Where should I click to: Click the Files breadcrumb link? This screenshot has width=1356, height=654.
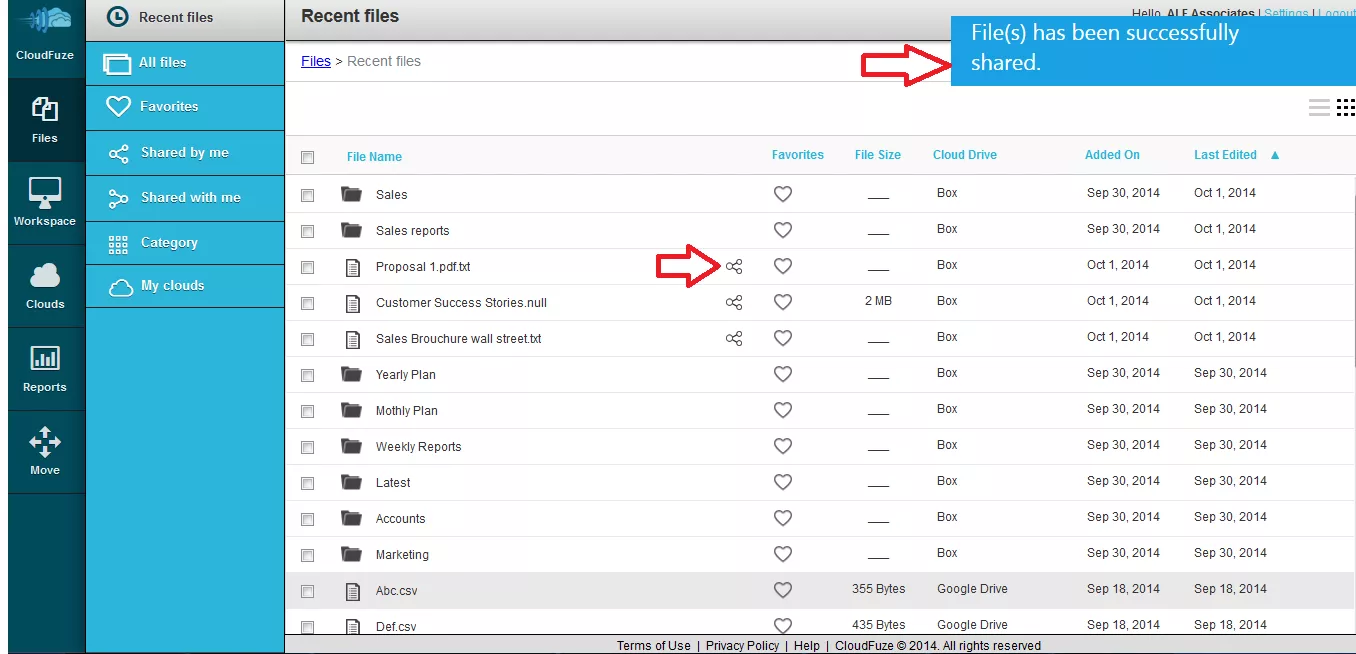[316, 61]
